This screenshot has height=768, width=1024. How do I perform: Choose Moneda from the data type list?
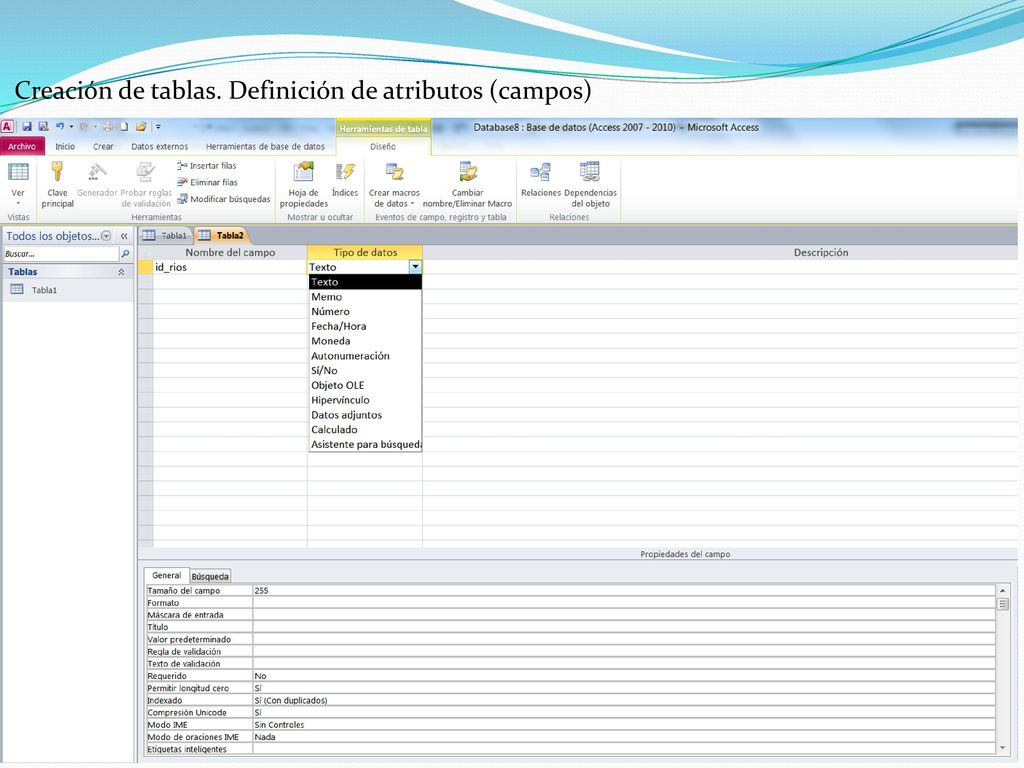pos(365,341)
